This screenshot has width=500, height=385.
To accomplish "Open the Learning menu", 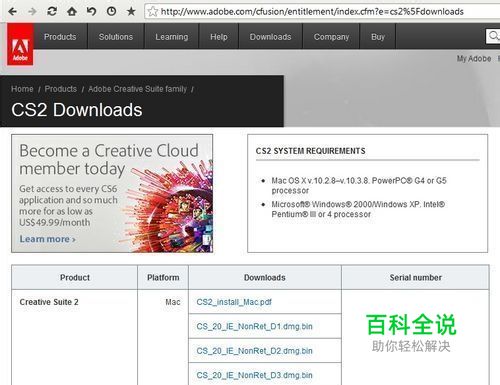I will point(172,37).
